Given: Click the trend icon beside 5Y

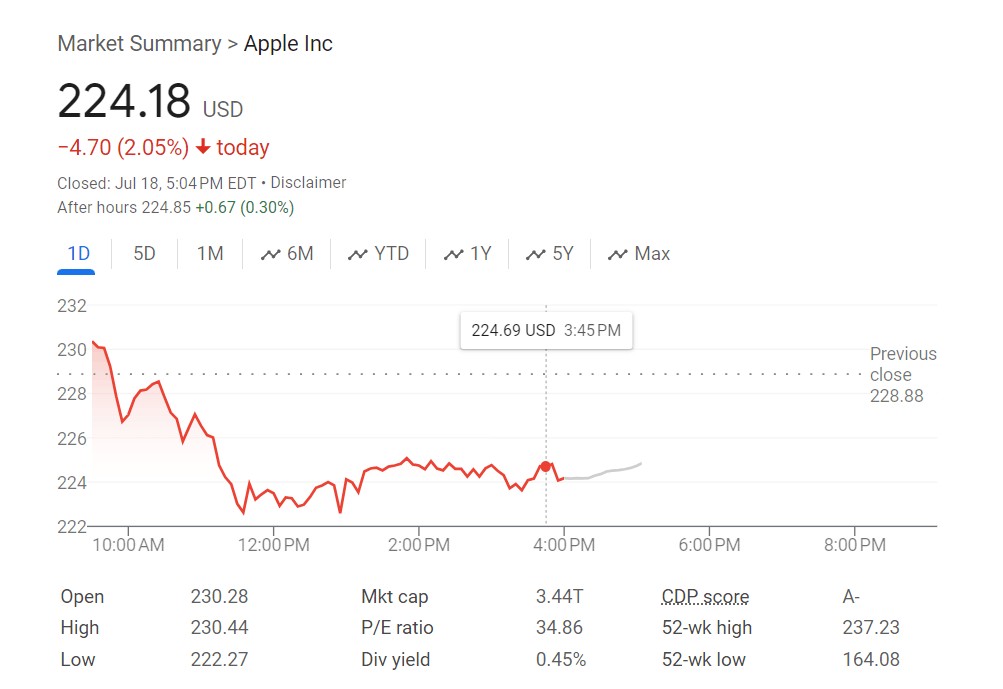Looking at the screenshot, I should click(536, 255).
